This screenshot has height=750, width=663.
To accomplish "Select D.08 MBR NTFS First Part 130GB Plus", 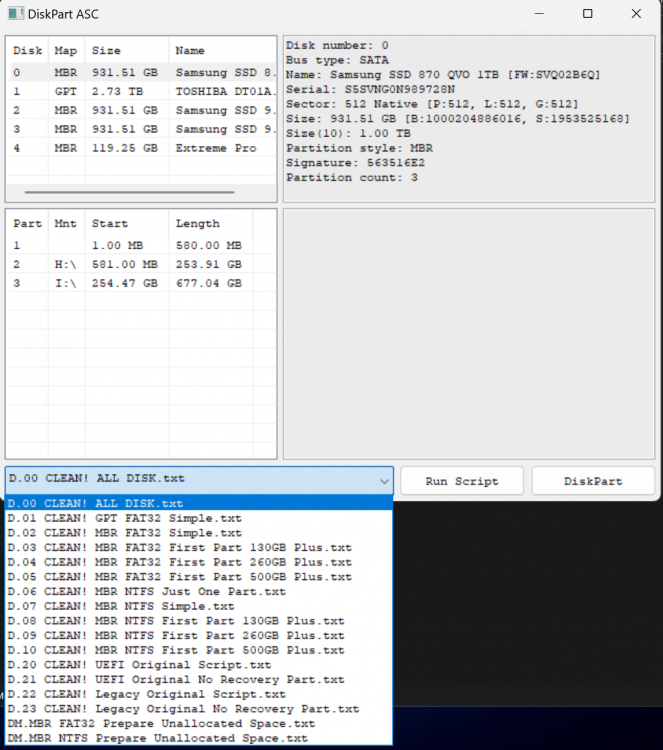I will pos(199,621).
